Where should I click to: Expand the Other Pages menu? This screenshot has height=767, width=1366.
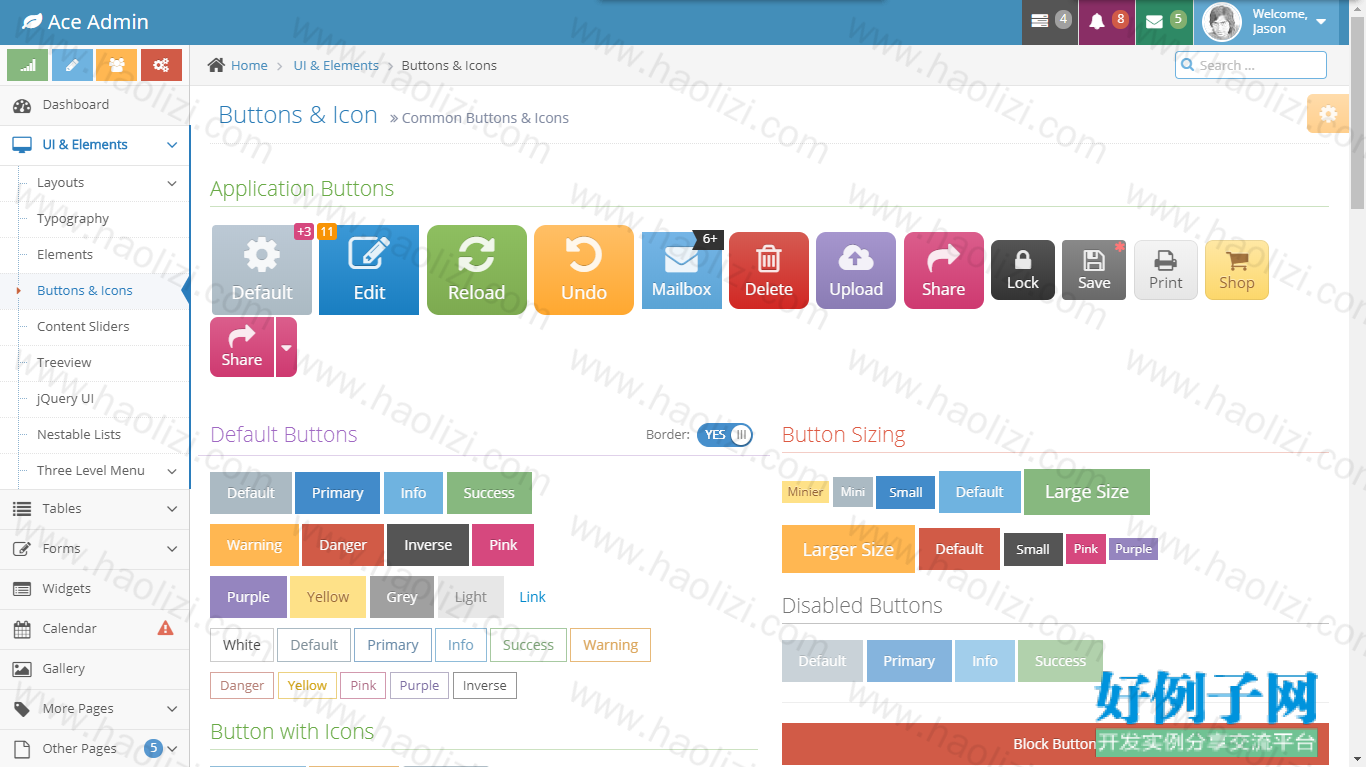pos(95,749)
